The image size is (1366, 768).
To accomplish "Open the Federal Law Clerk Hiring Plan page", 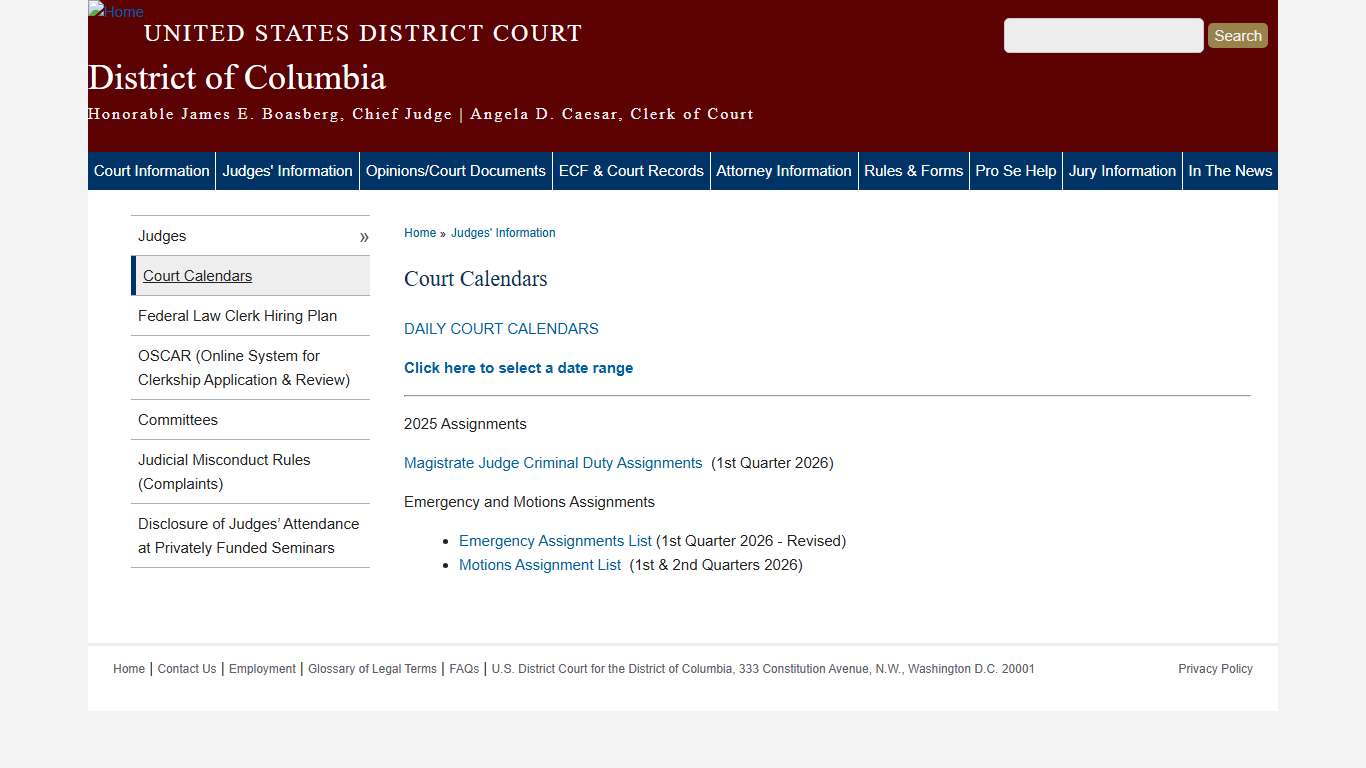I will pyautogui.click(x=237, y=316).
